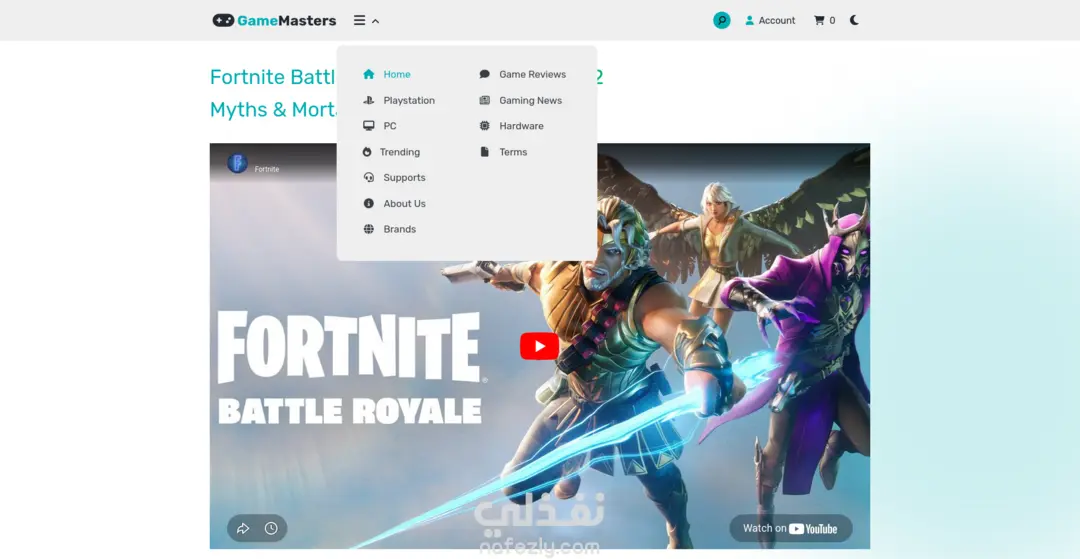Open Trending menu entry
Screen dimensions: 1080x559
(x=399, y=152)
